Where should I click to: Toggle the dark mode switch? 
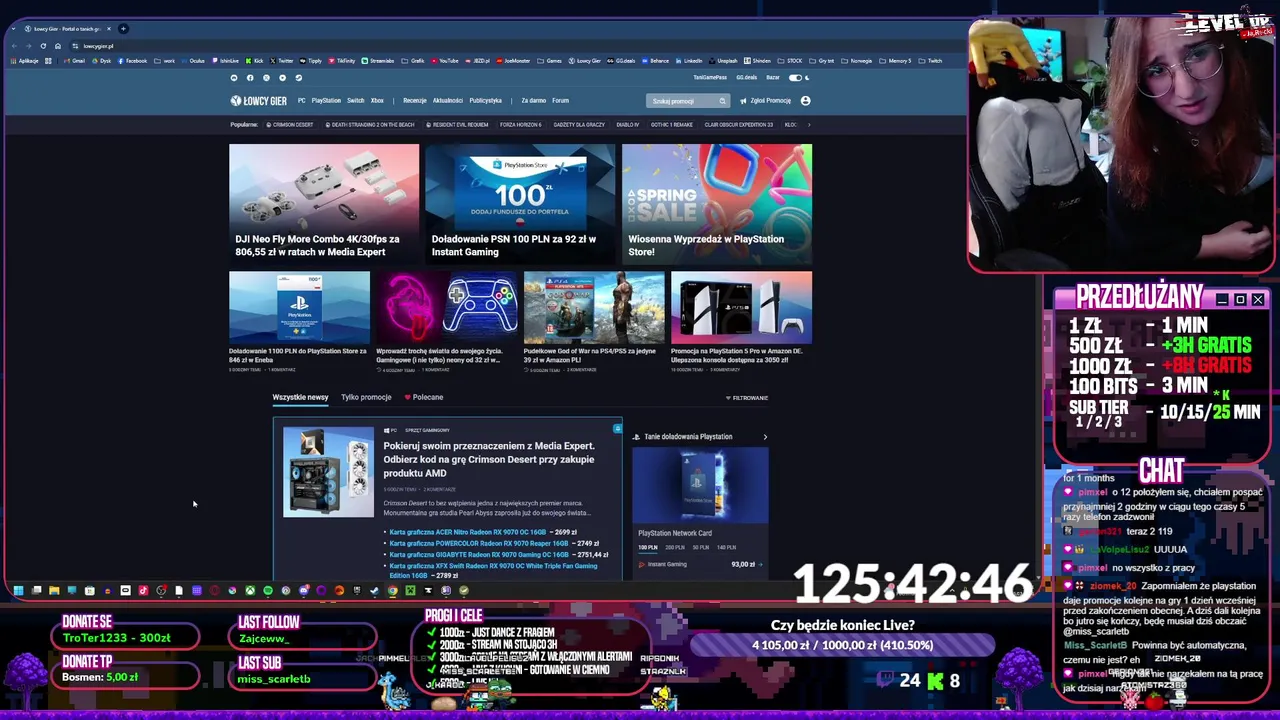[x=795, y=77]
